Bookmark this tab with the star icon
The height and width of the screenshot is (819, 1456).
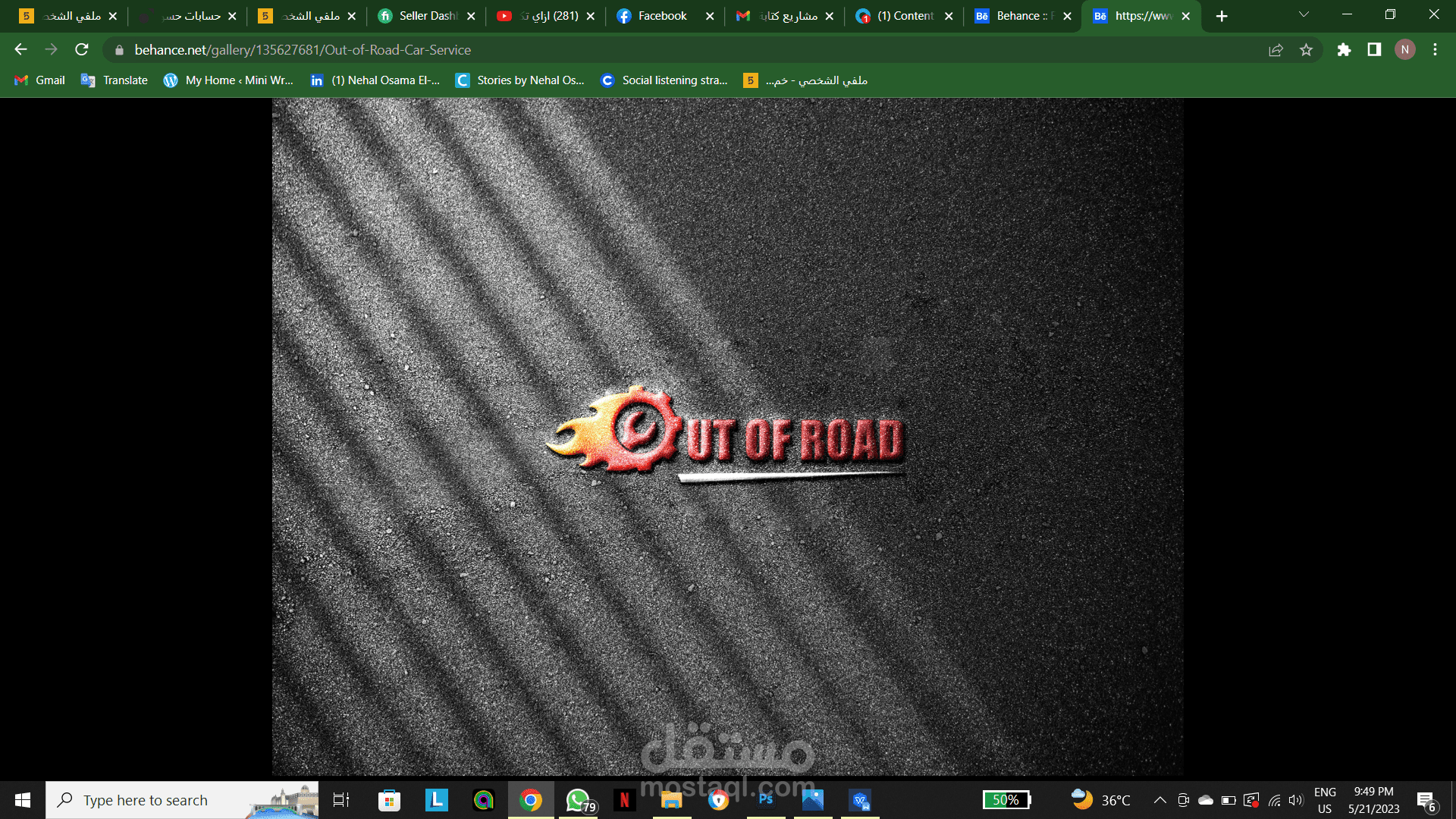click(1306, 50)
